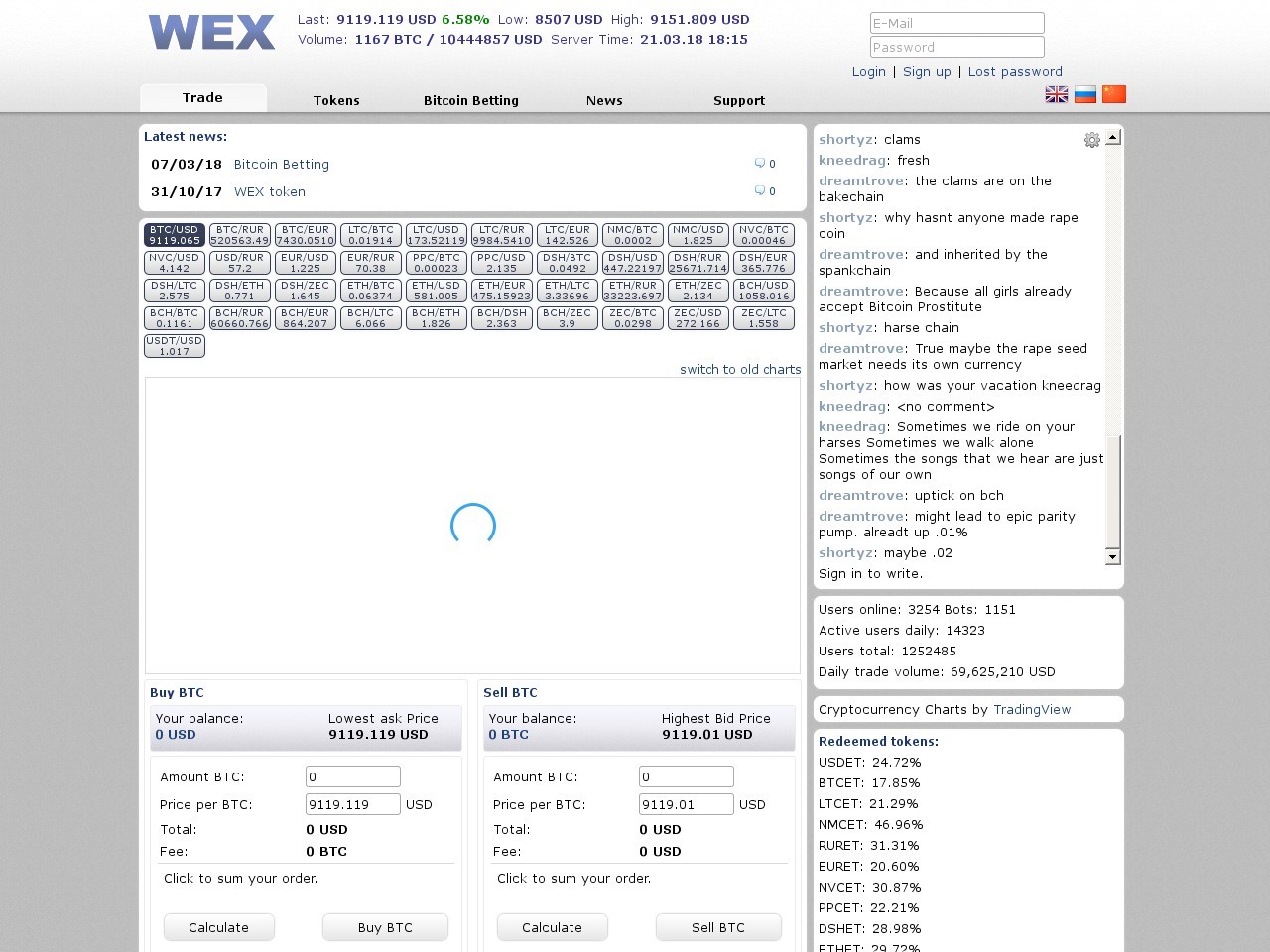Open the Support section
This screenshot has width=1270, height=952.
[739, 100]
